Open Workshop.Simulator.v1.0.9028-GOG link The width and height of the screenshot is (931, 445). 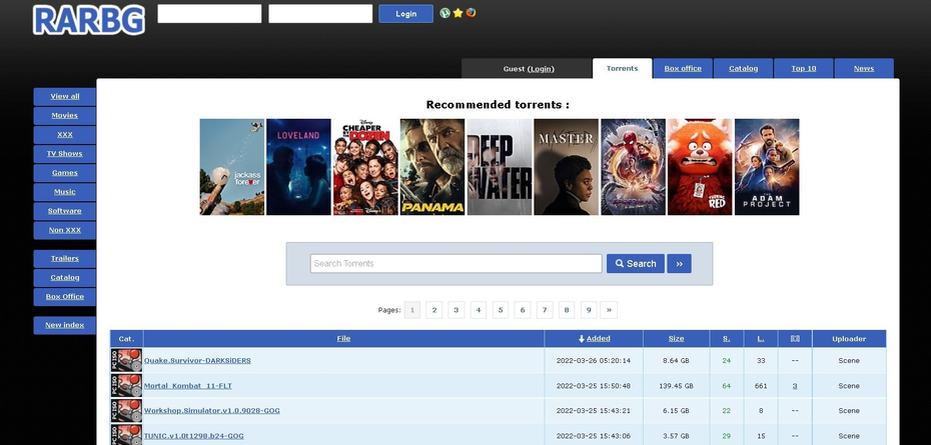212,411
